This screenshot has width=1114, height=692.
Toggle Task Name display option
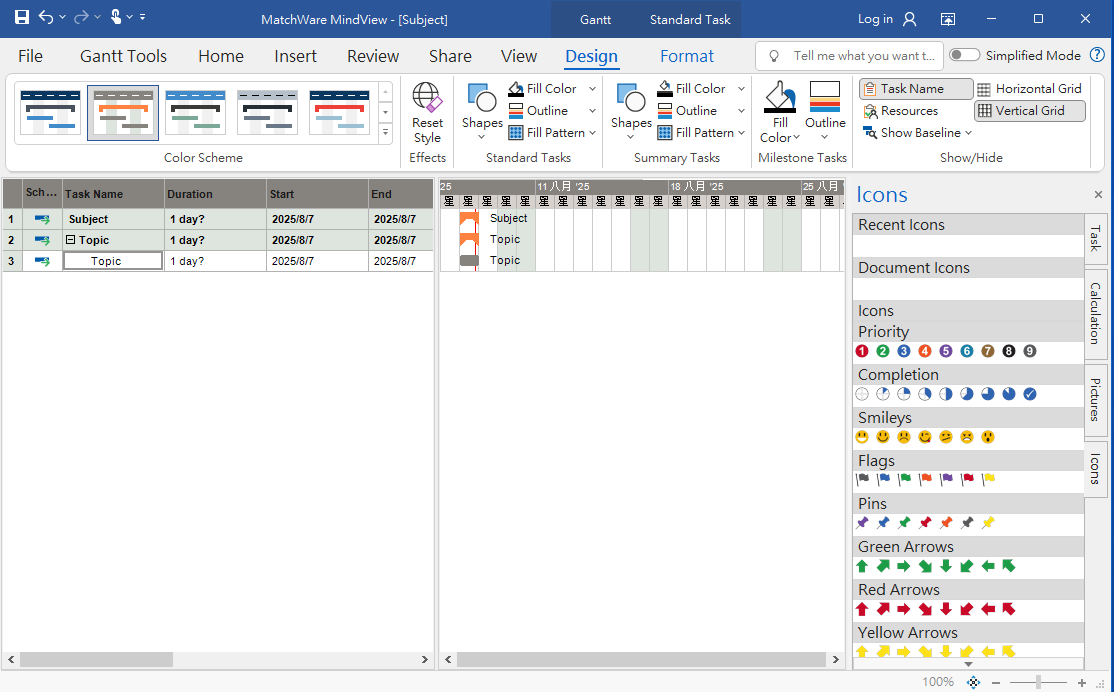[915, 89]
